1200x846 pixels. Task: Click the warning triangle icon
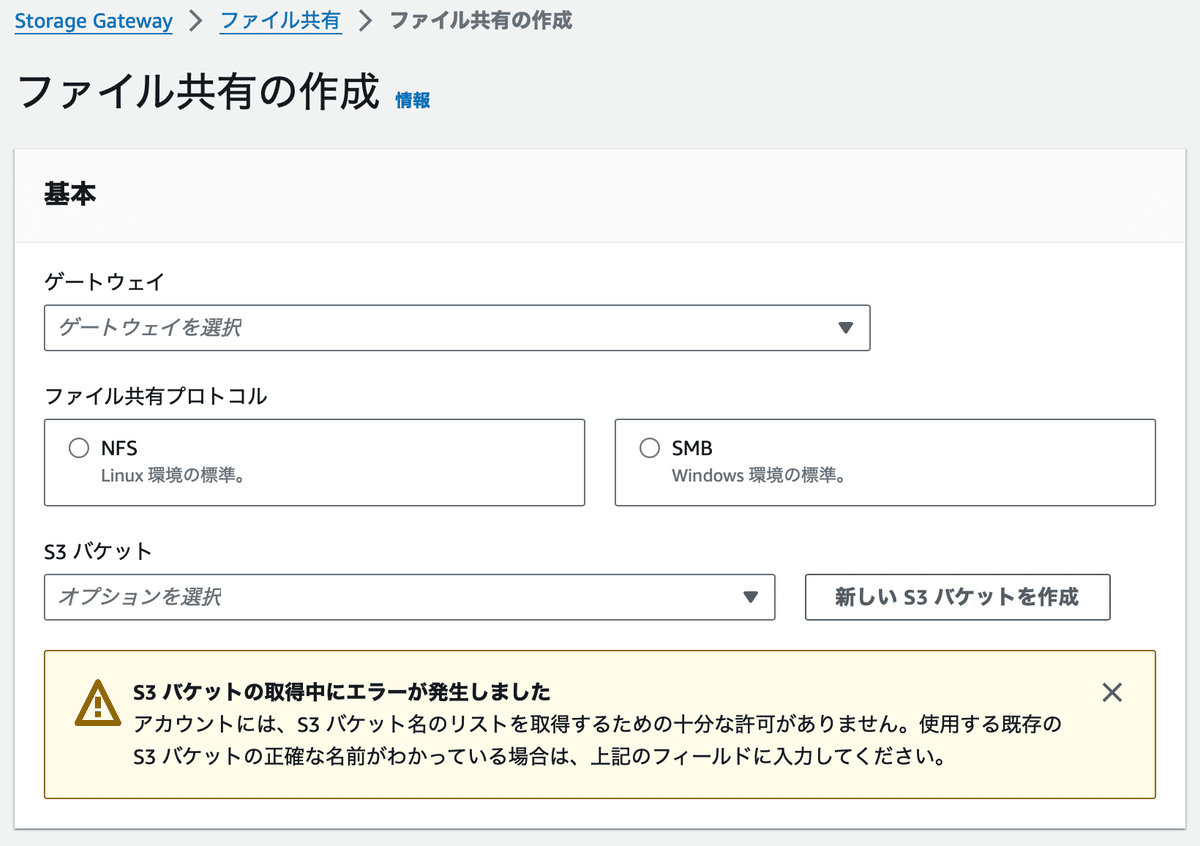[x=97, y=702]
